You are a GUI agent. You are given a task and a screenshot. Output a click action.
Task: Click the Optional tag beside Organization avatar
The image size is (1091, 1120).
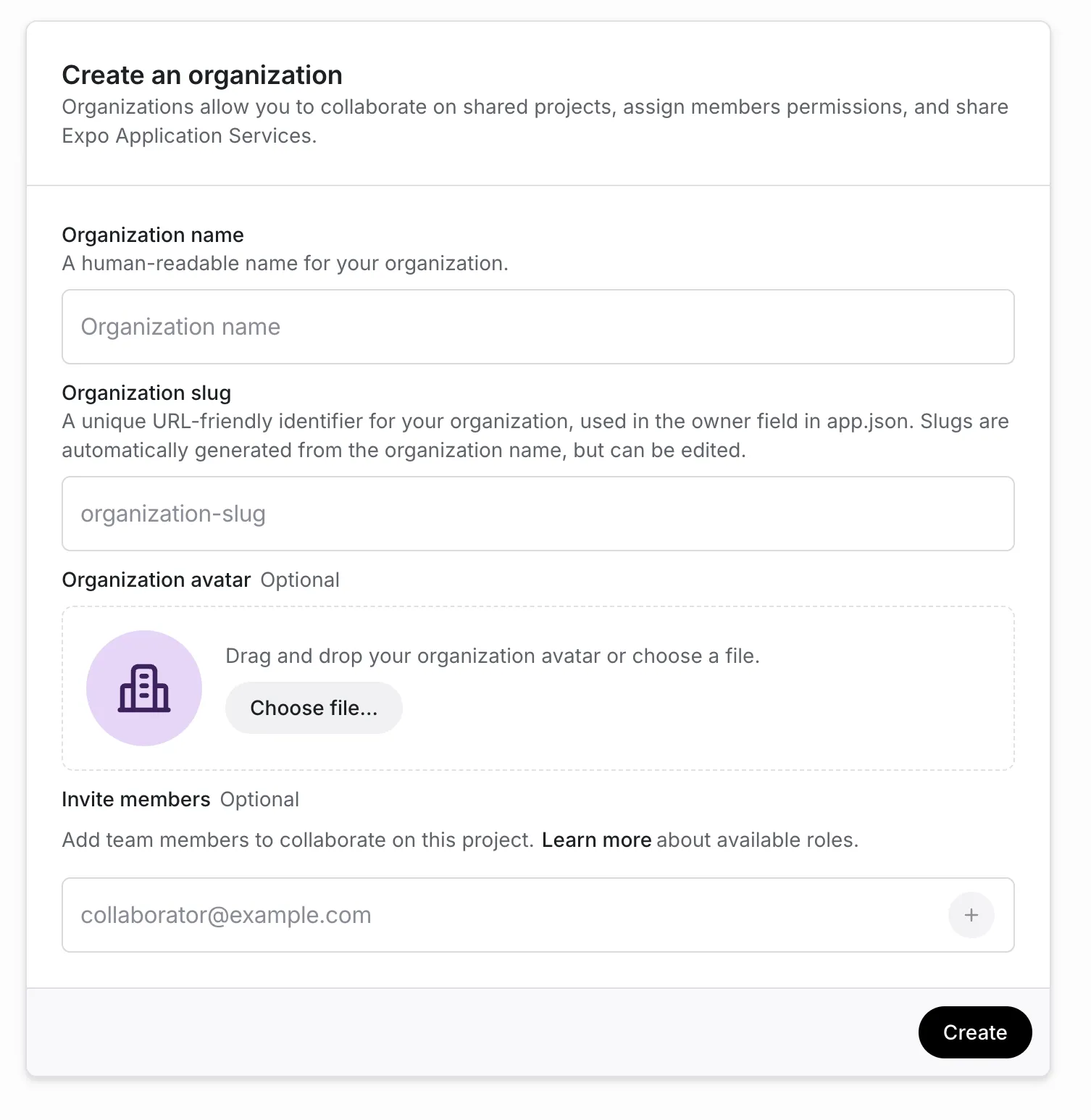pyautogui.click(x=300, y=580)
